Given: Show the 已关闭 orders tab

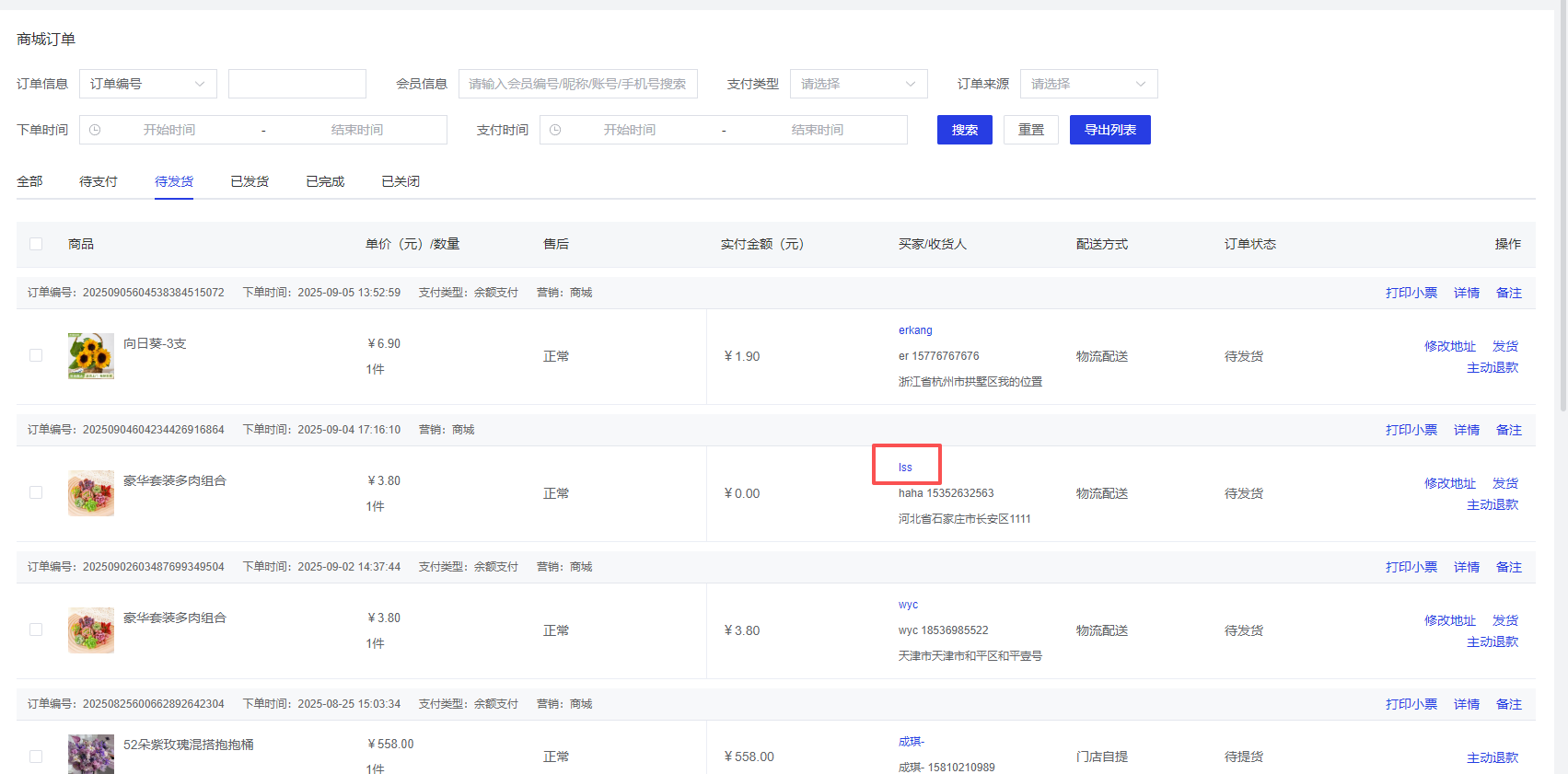Looking at the screenshot, I should [x=401, y=181].
